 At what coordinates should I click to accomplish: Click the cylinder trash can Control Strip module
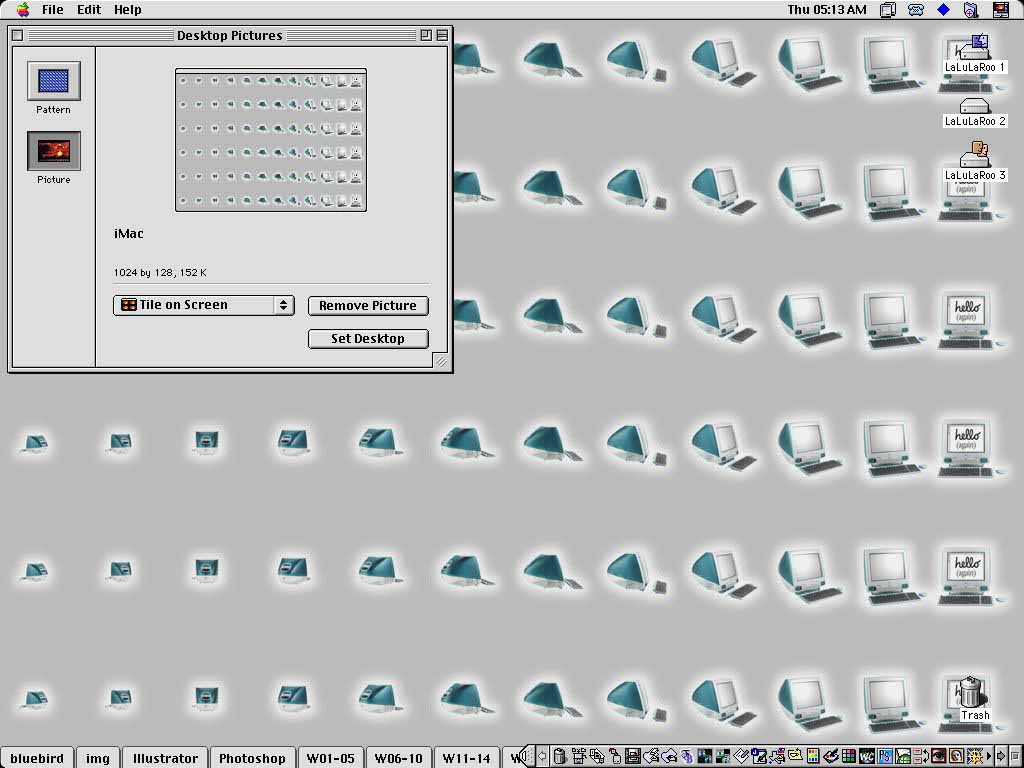[x=560, y=756]
